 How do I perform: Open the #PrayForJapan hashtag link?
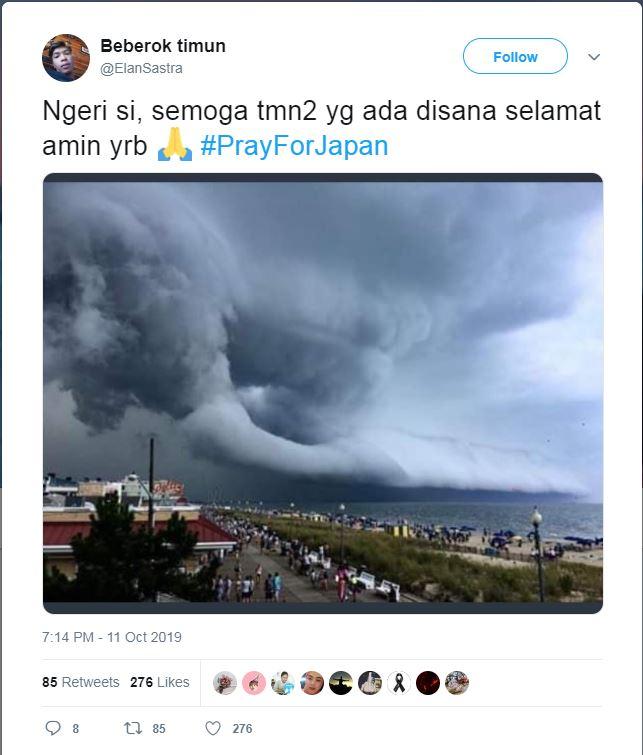pyautogui.click(x=294, y=145)
